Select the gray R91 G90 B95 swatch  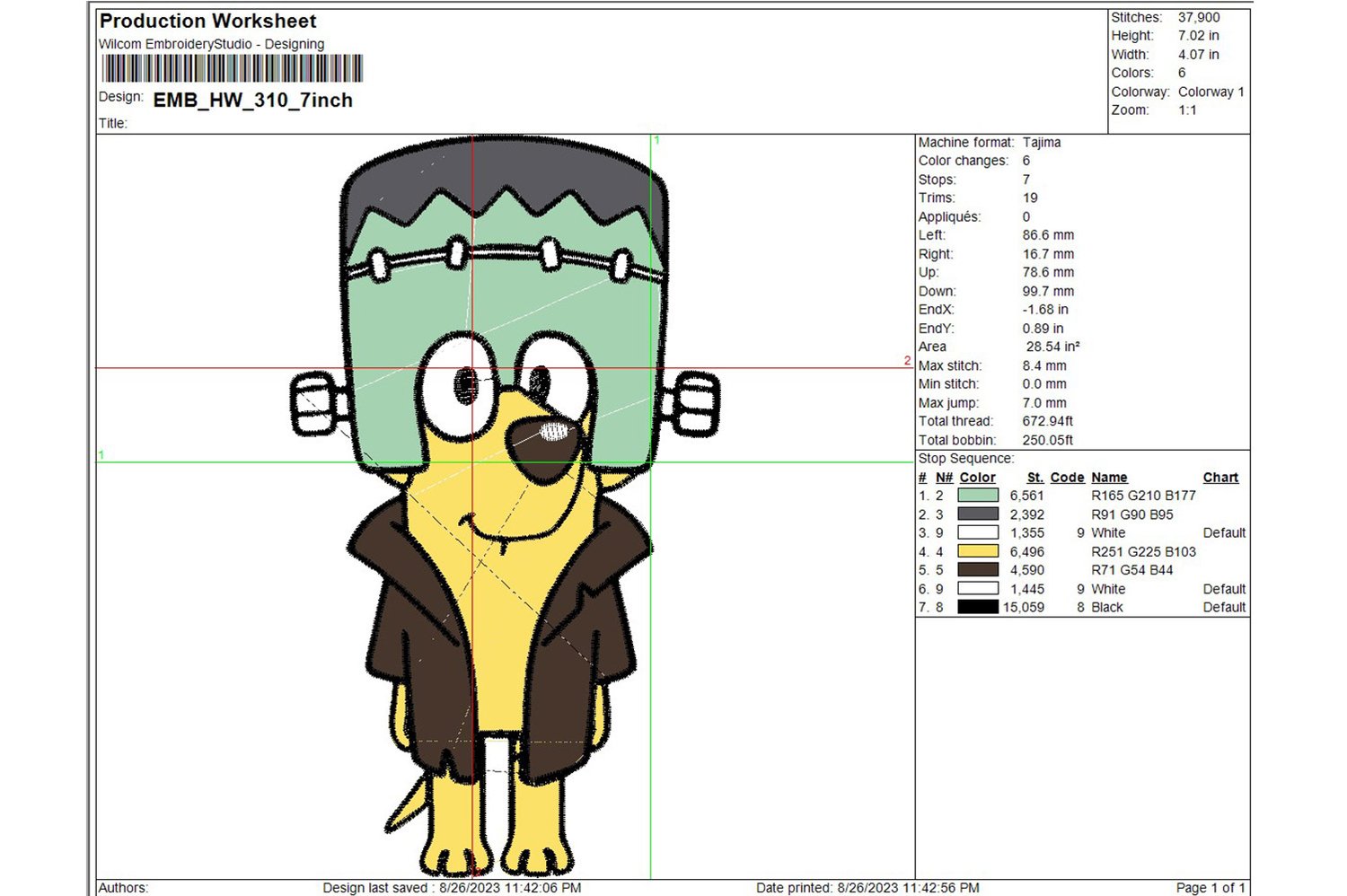point(978,514)
